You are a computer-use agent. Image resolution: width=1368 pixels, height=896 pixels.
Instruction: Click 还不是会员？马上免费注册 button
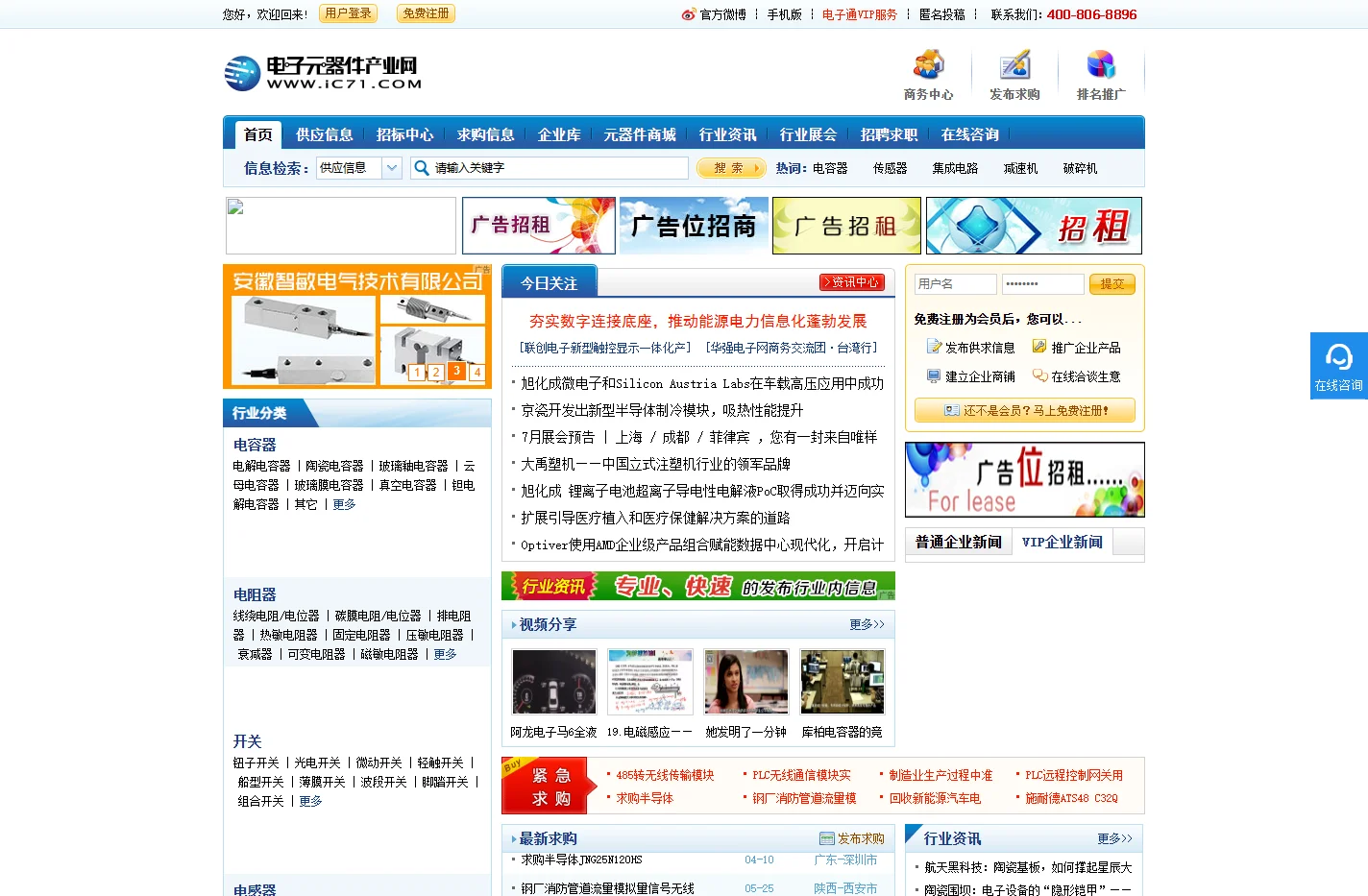pyautogui.click(x=1025, y=410)
